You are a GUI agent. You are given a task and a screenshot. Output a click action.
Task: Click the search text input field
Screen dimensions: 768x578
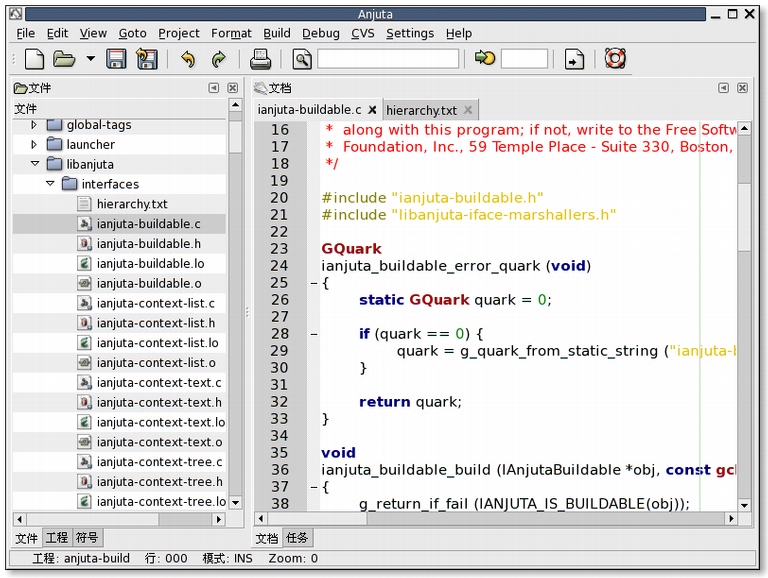click(x=388, y=59)
